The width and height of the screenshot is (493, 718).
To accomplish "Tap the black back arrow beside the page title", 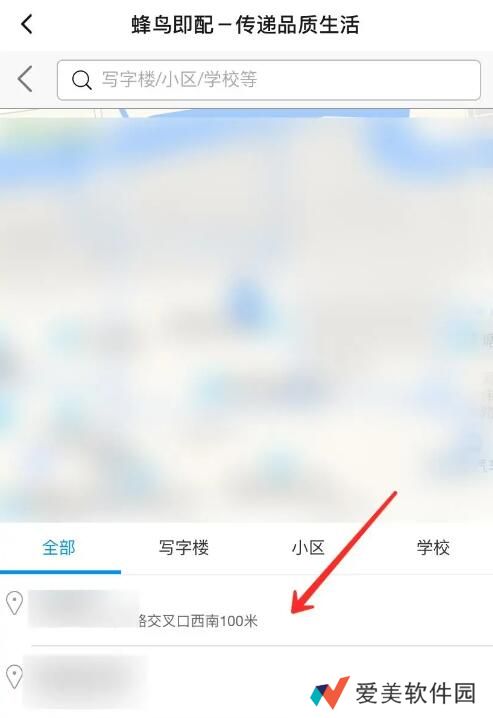I will click(x=27, y=24).
